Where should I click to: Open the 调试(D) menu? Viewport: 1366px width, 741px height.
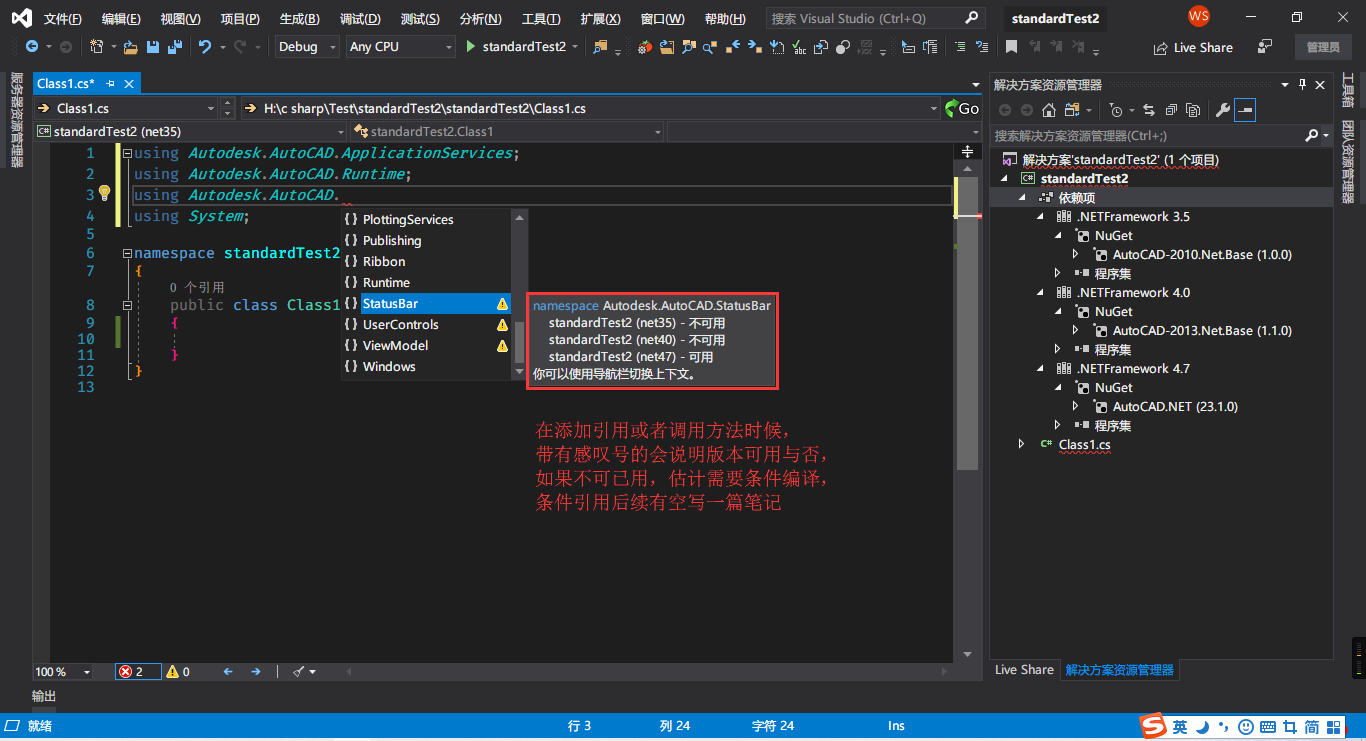click(x=359, y=19)
